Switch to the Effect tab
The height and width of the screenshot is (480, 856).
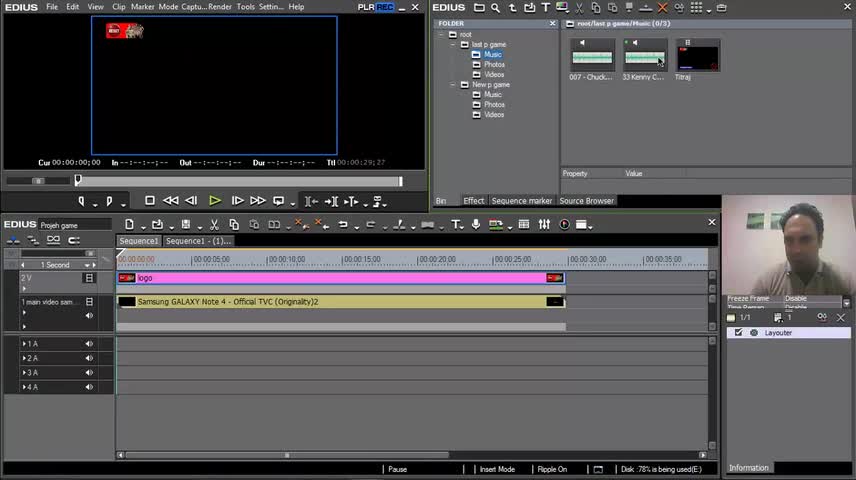473,201
